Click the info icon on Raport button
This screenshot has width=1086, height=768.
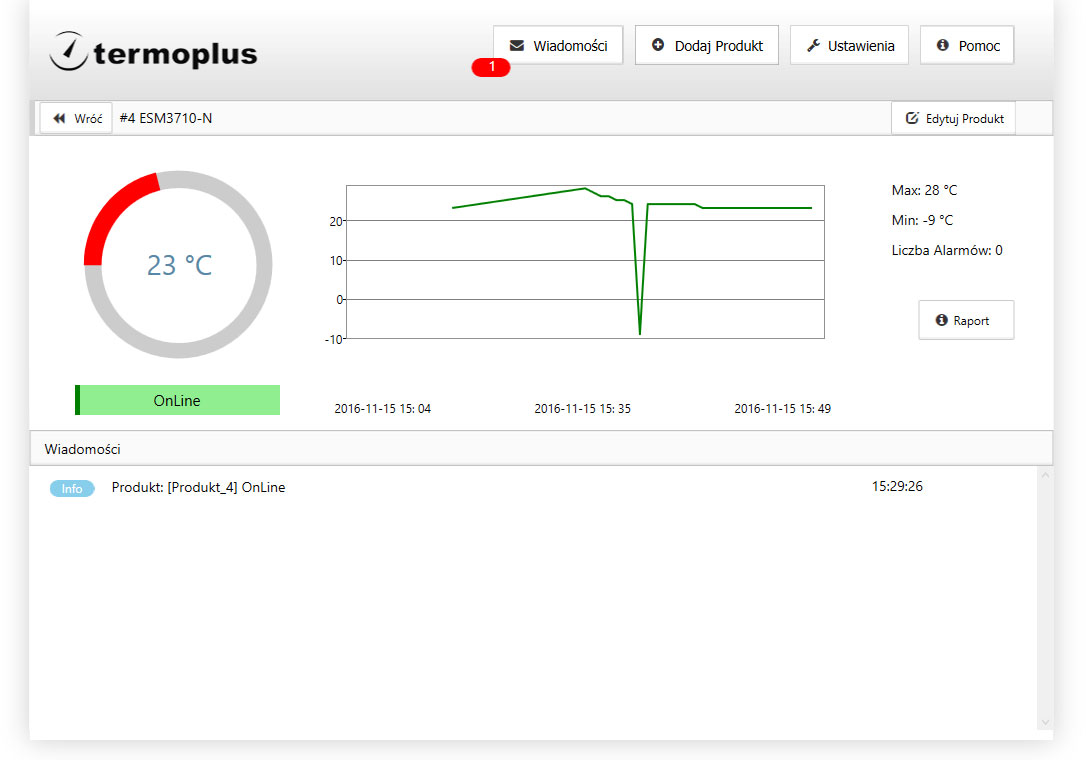point(941,321)
